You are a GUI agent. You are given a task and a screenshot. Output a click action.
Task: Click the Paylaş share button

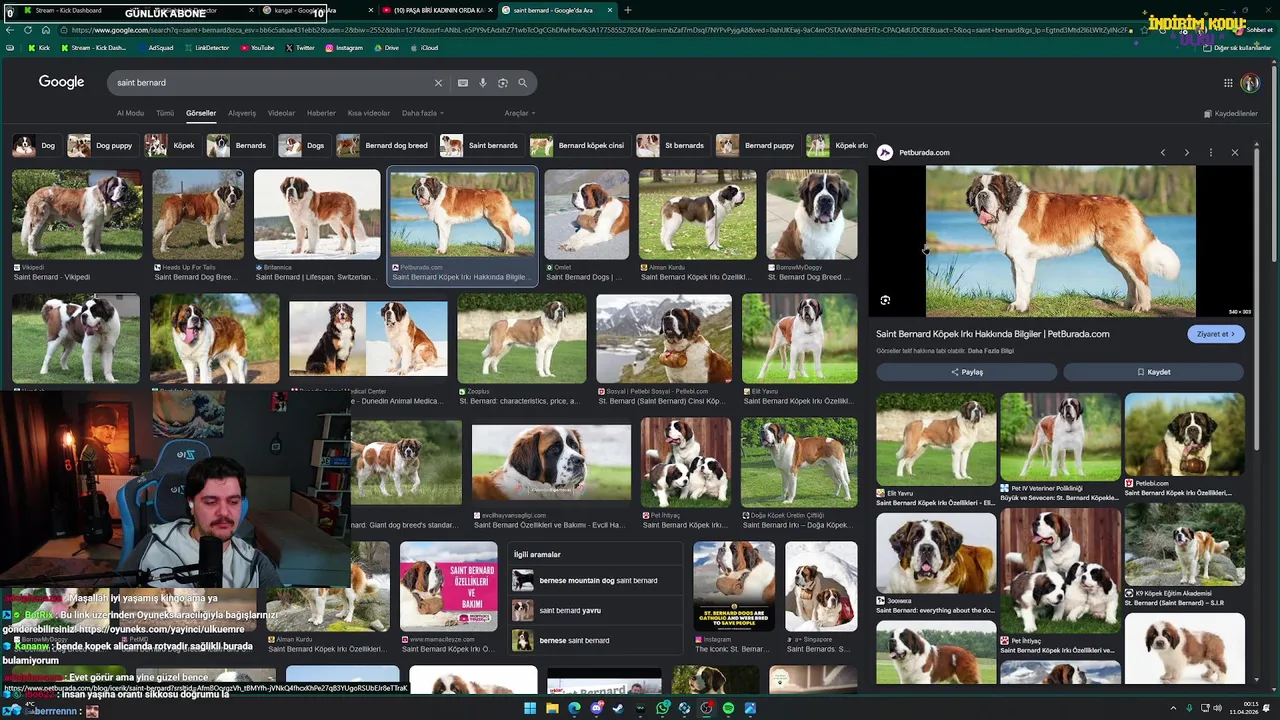966,372
